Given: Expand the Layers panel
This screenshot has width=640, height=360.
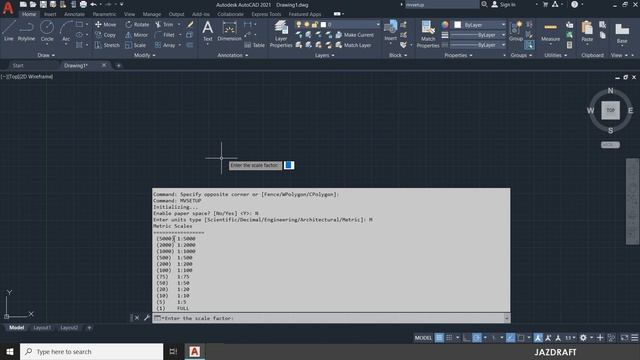Looking at the screenshot, I should coord(324,55).
